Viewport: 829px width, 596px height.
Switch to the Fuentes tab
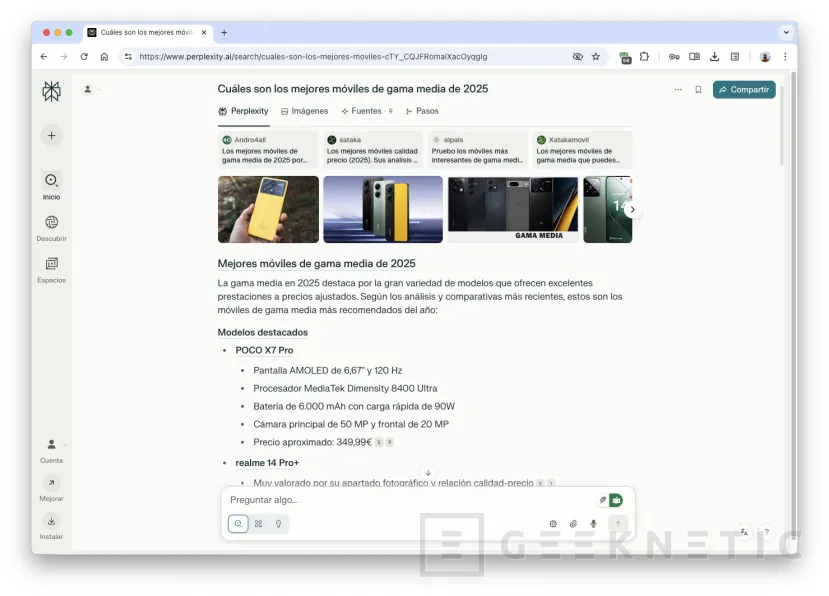367,111
